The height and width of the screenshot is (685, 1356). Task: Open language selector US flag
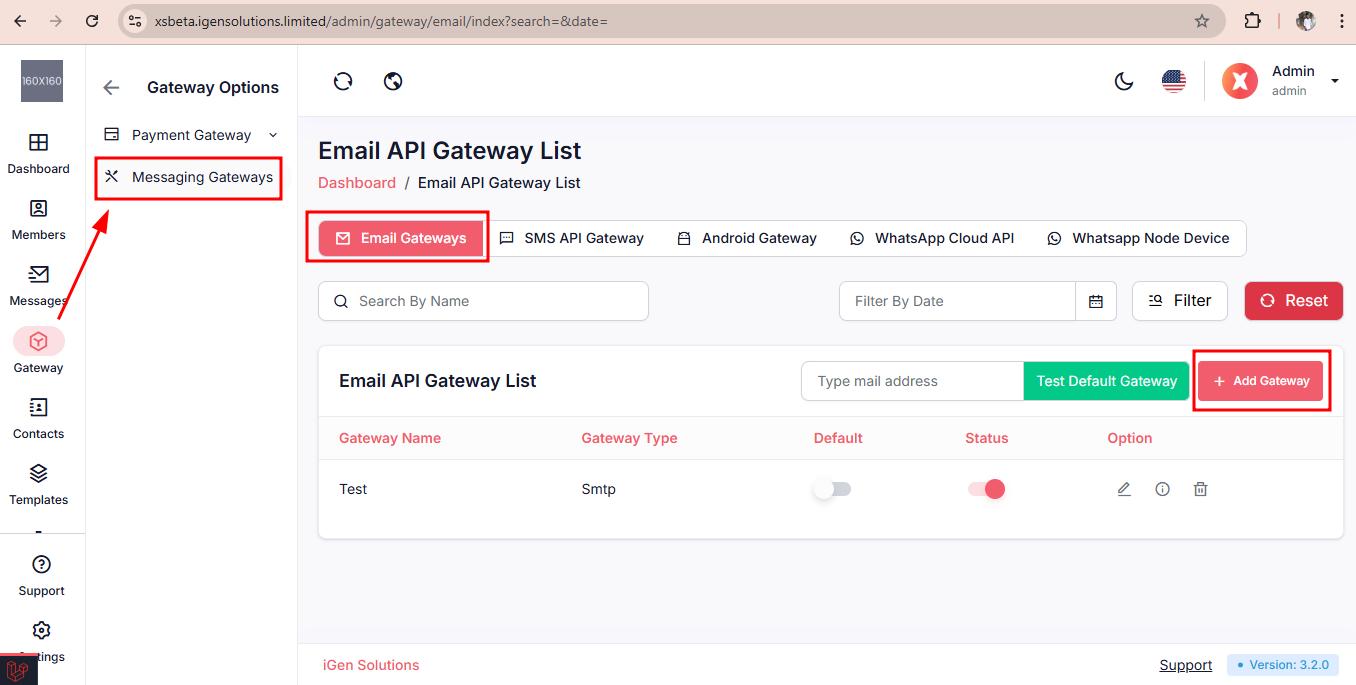tap(1174, 81)
